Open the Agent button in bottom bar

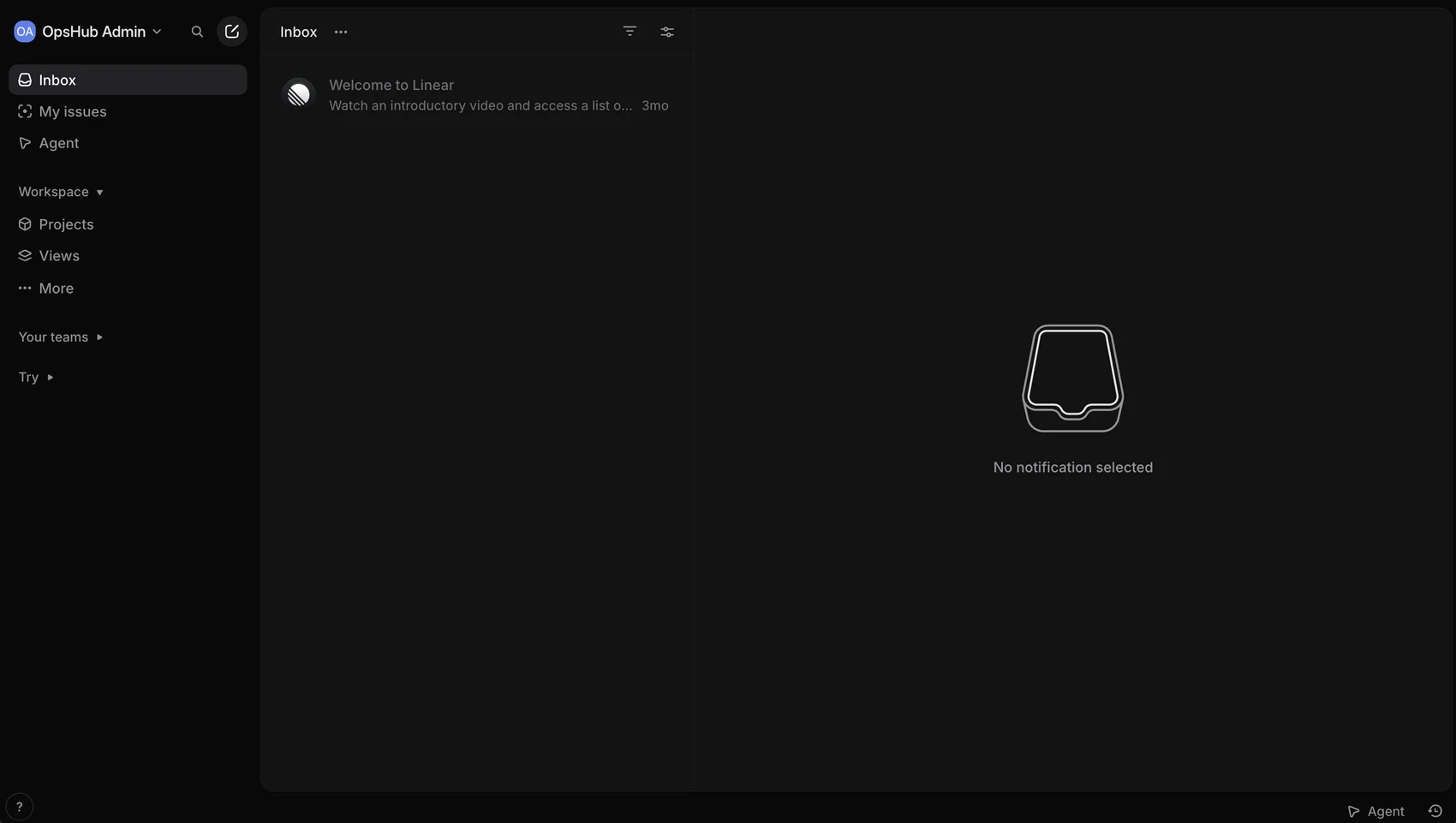(1375, 811)
